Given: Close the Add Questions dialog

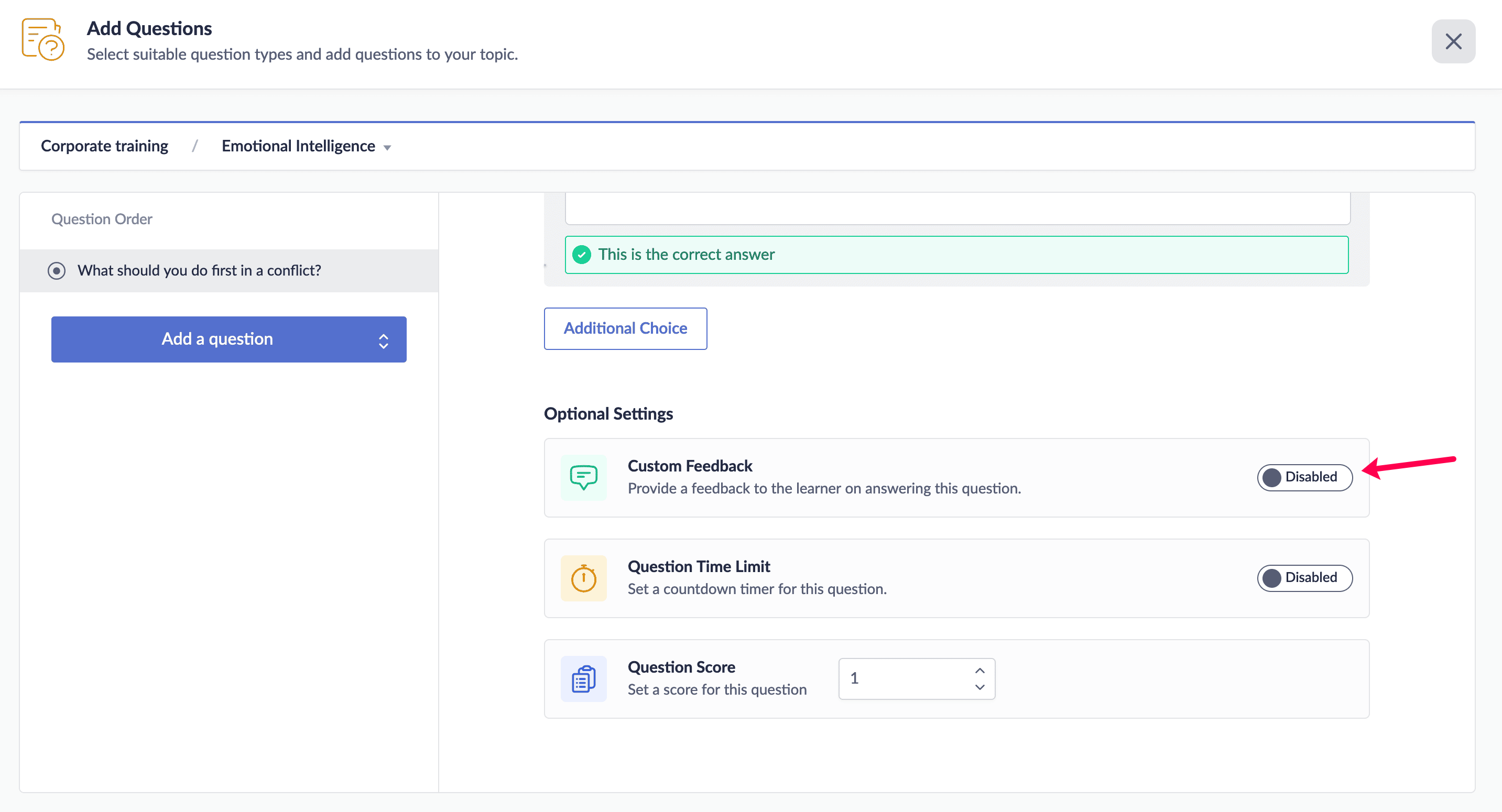Looking at the screenshot, I should pos(1452,41).
